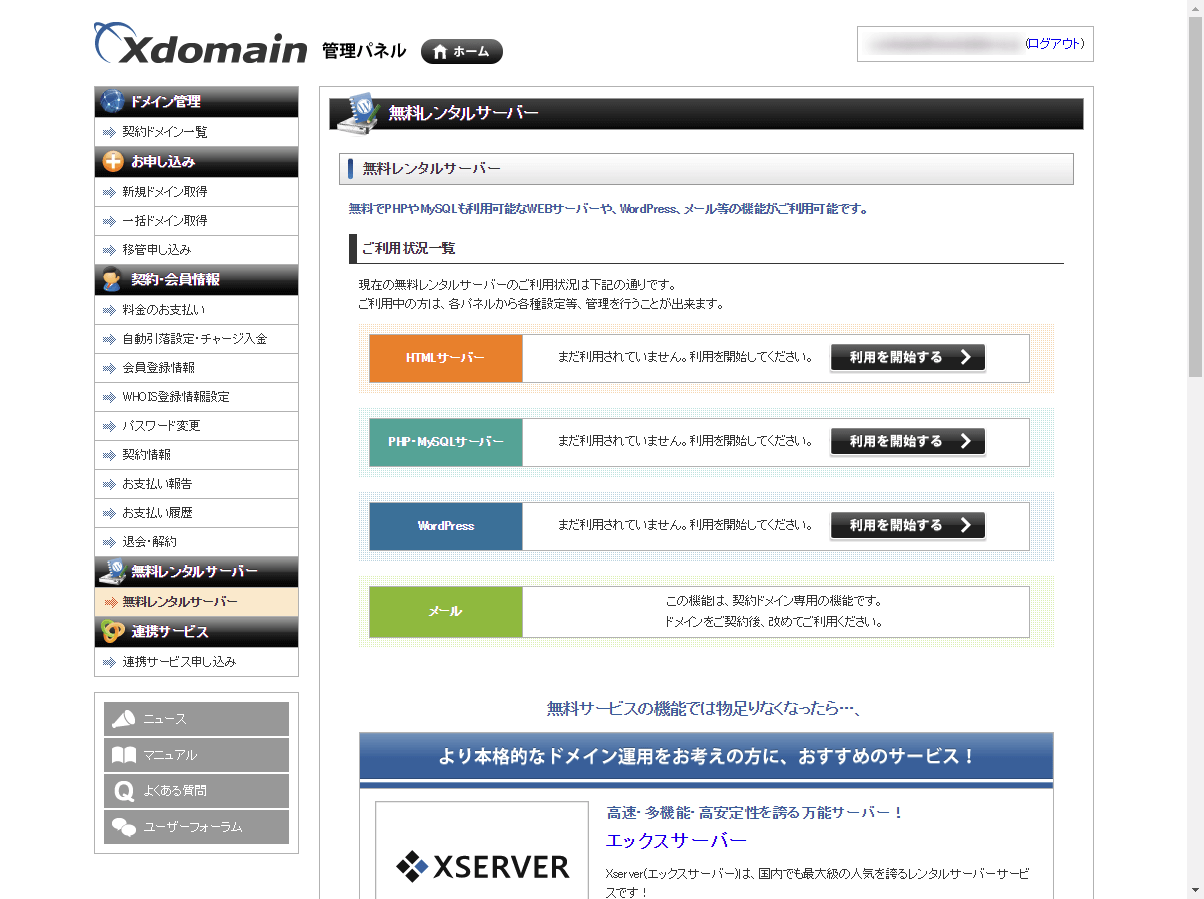Go to パスワード変更 page
The image size is (1204, 899).
click(161, 426)
